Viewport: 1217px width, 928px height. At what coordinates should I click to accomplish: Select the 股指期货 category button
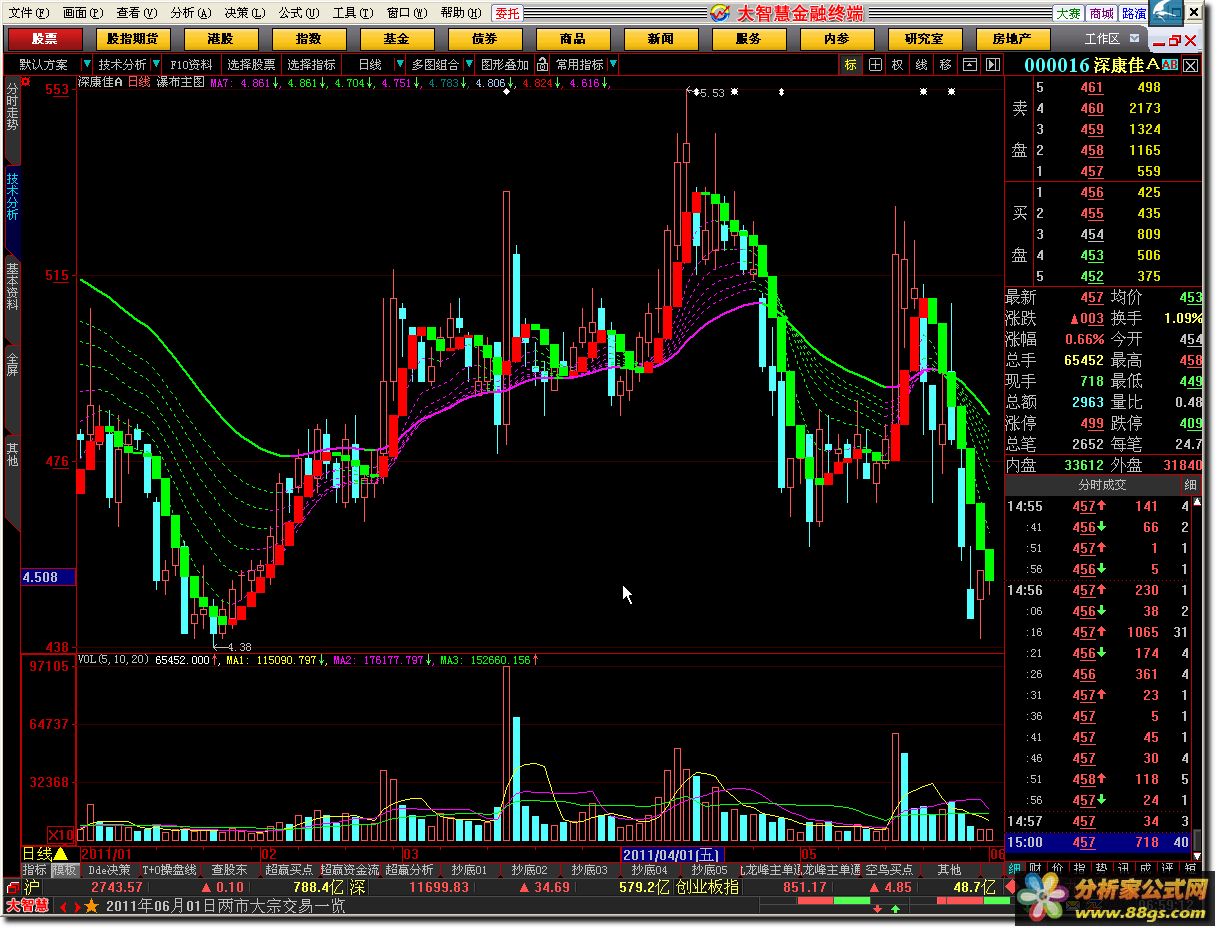[133, 39]
